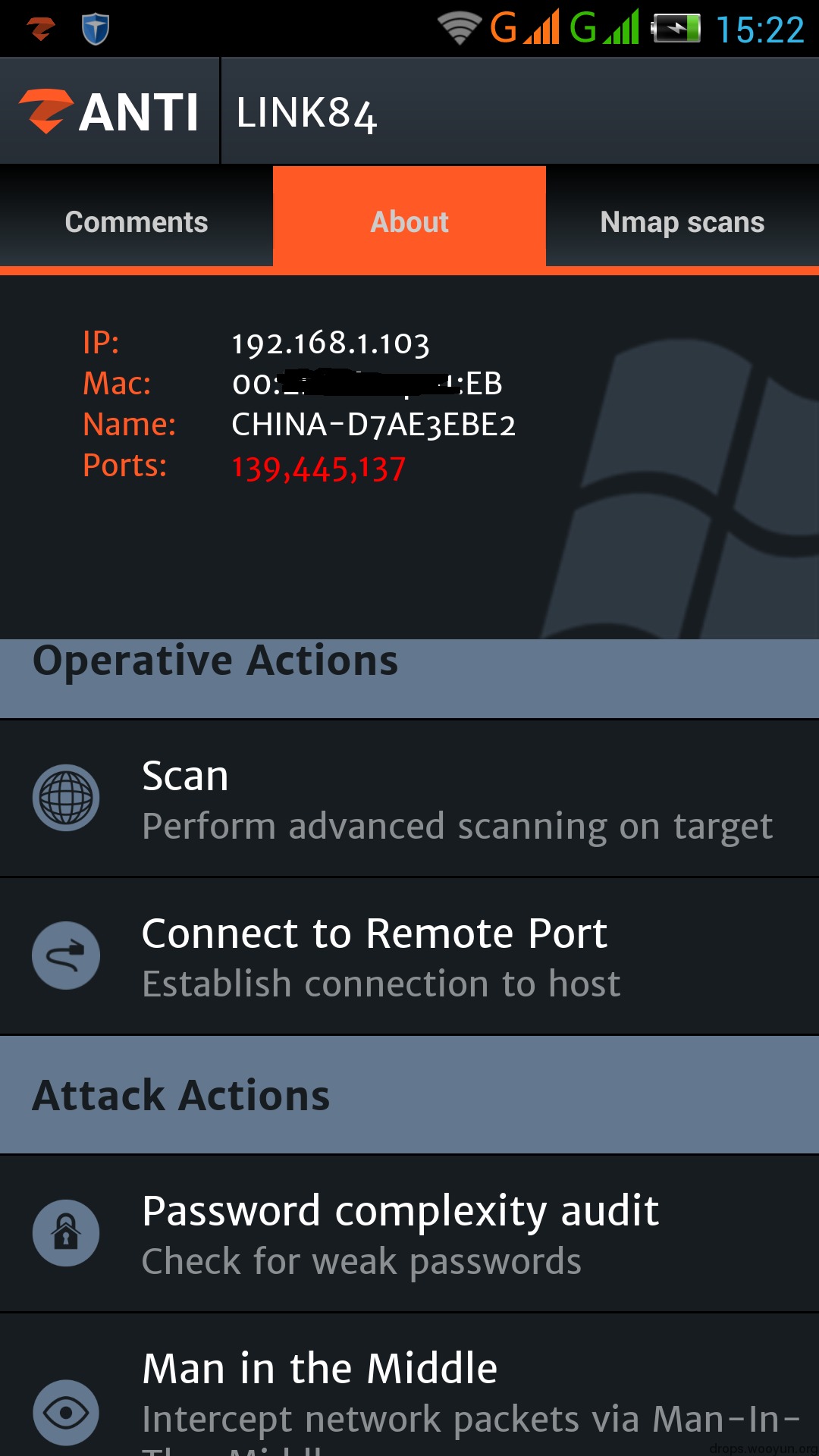Tap the host name CHINA-D7AE3EBE2
Screen dimensions: 819x1456
(374, 425)
